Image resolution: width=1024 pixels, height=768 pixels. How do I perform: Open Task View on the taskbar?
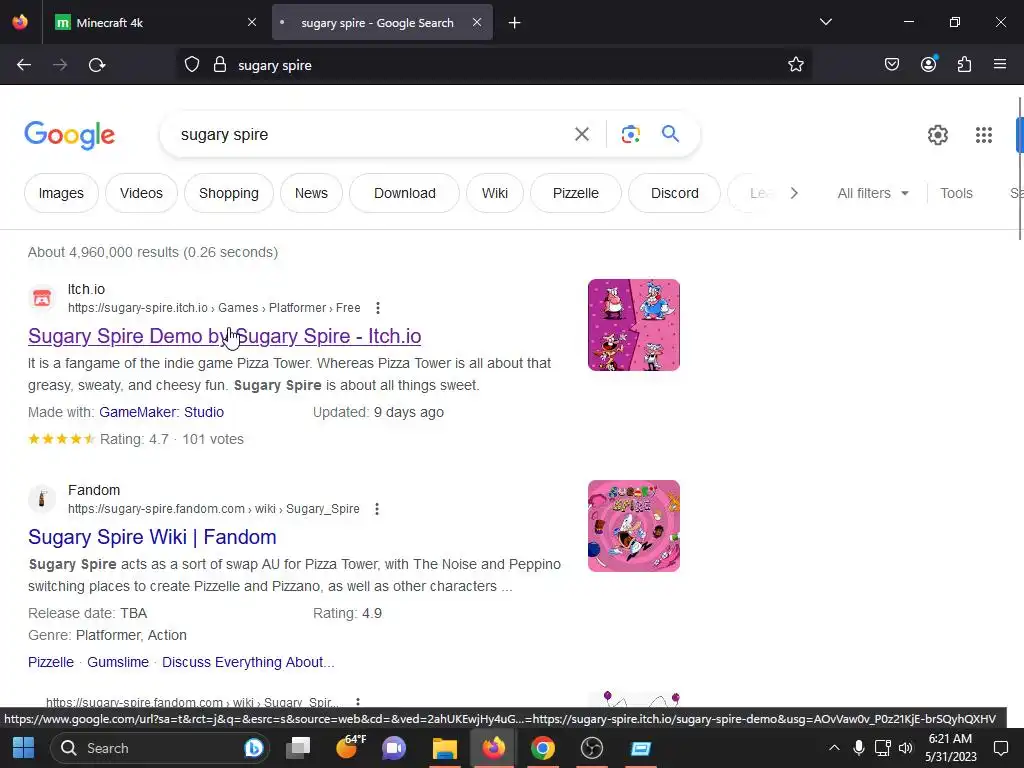tap(298, 748)
